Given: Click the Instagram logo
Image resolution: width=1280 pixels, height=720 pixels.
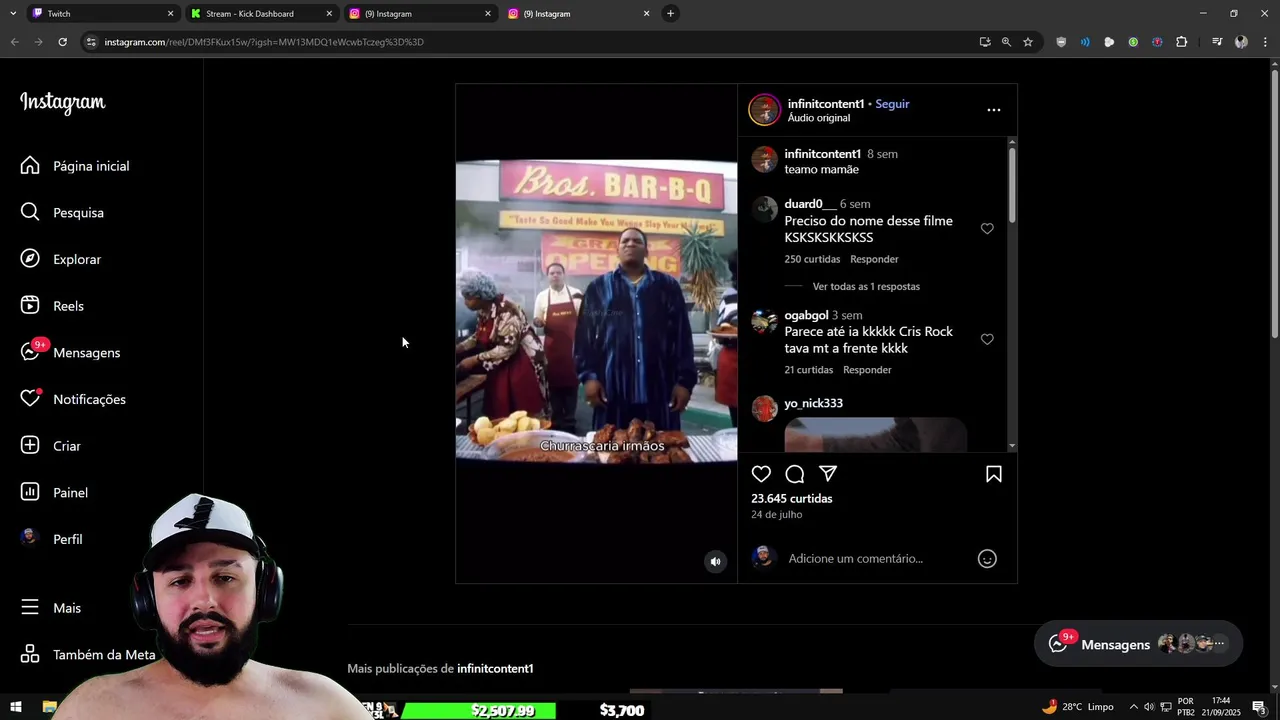Looking at the screenshot, I should pos(62,102).
